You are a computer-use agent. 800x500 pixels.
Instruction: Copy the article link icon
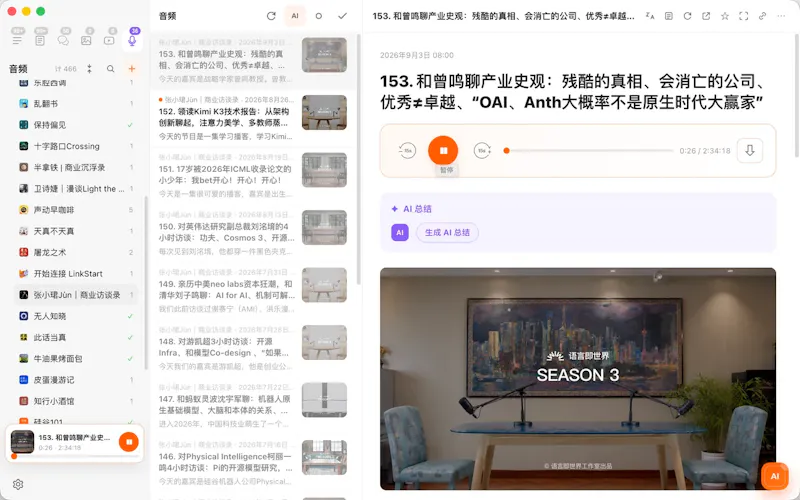(762, 16)
